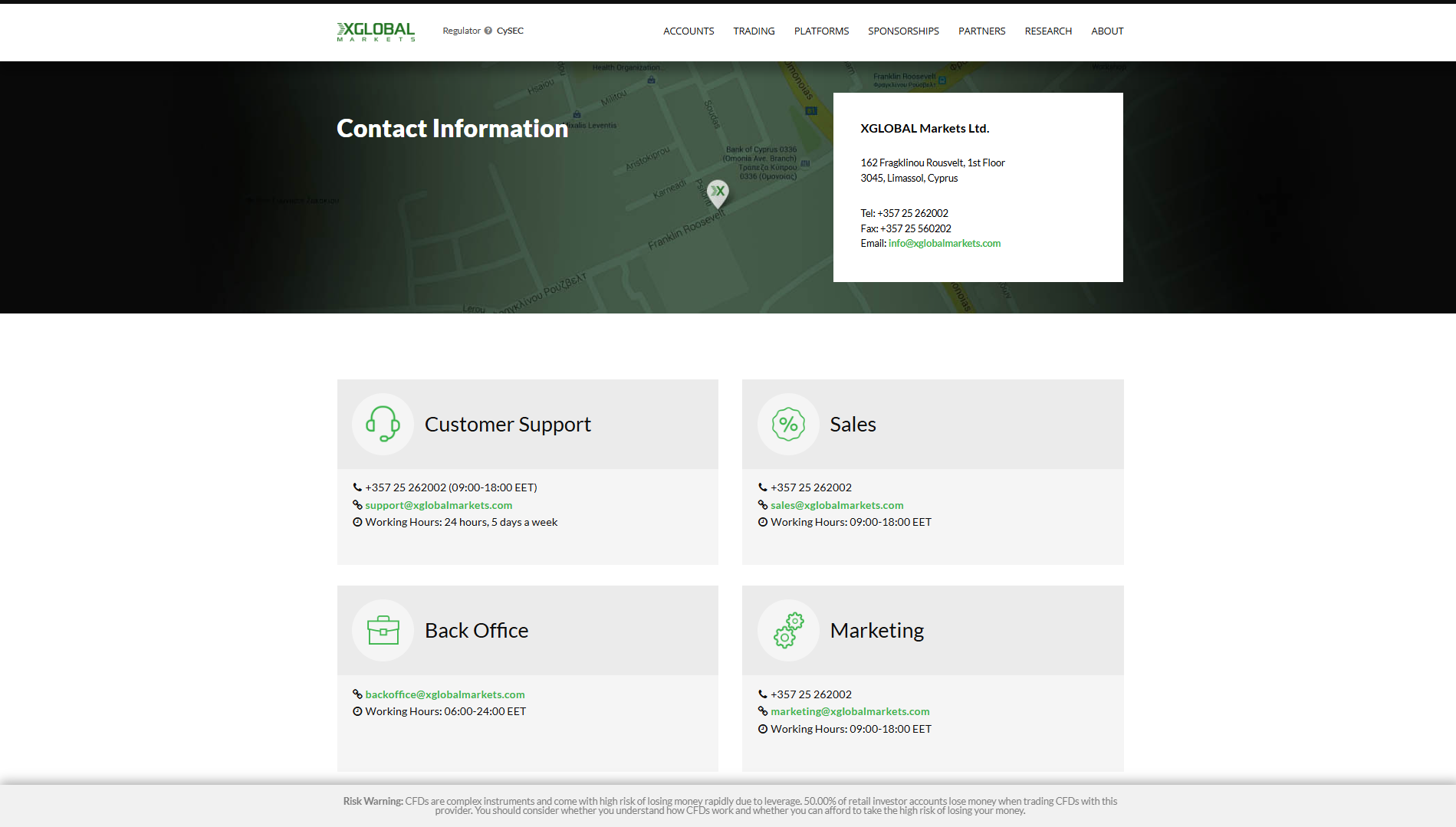Click the Regulator help question-mark icon
This screenshot has width=1456, height=827.
488,31
